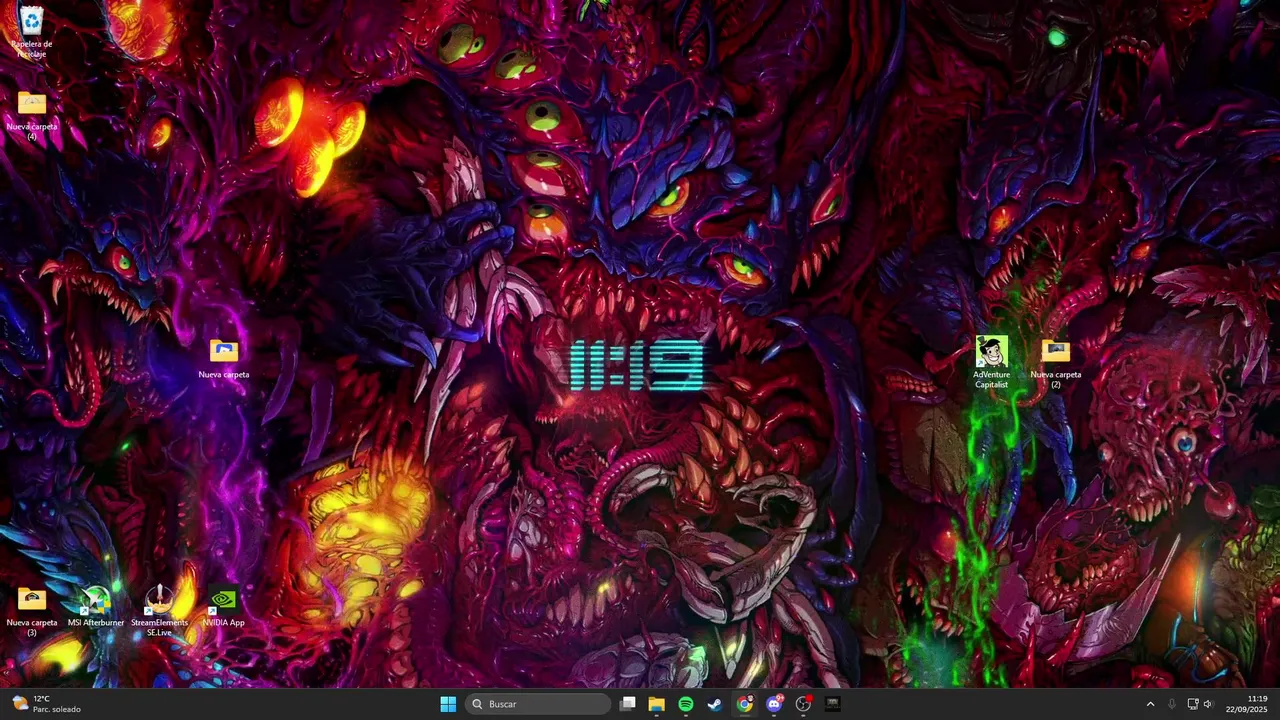Click the desktop clock widget 11:19
Viewport: 1280px width, 720px height.
click(637, 366)
